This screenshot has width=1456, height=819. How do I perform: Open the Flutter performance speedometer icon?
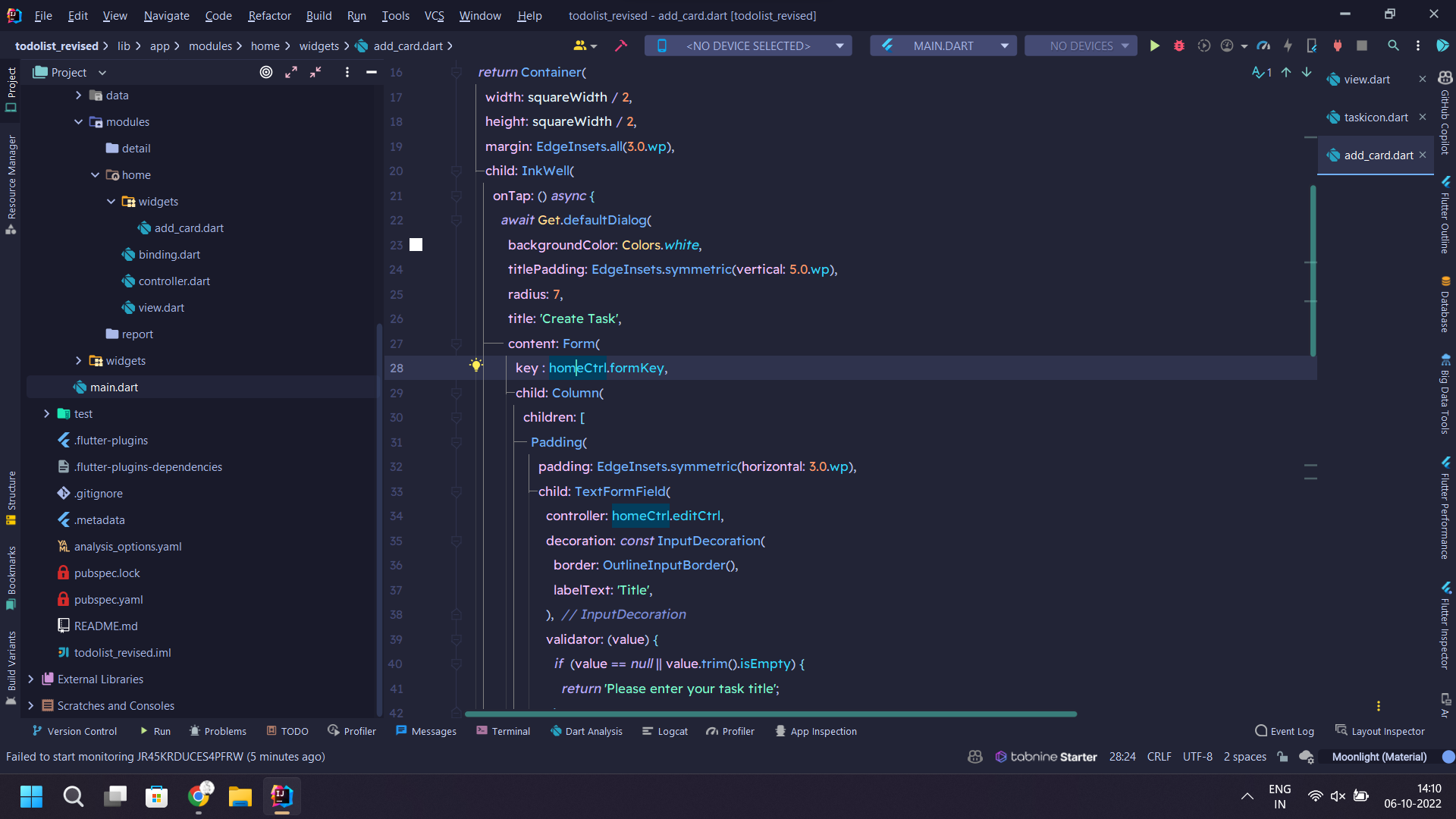(x=1263, y=46)
